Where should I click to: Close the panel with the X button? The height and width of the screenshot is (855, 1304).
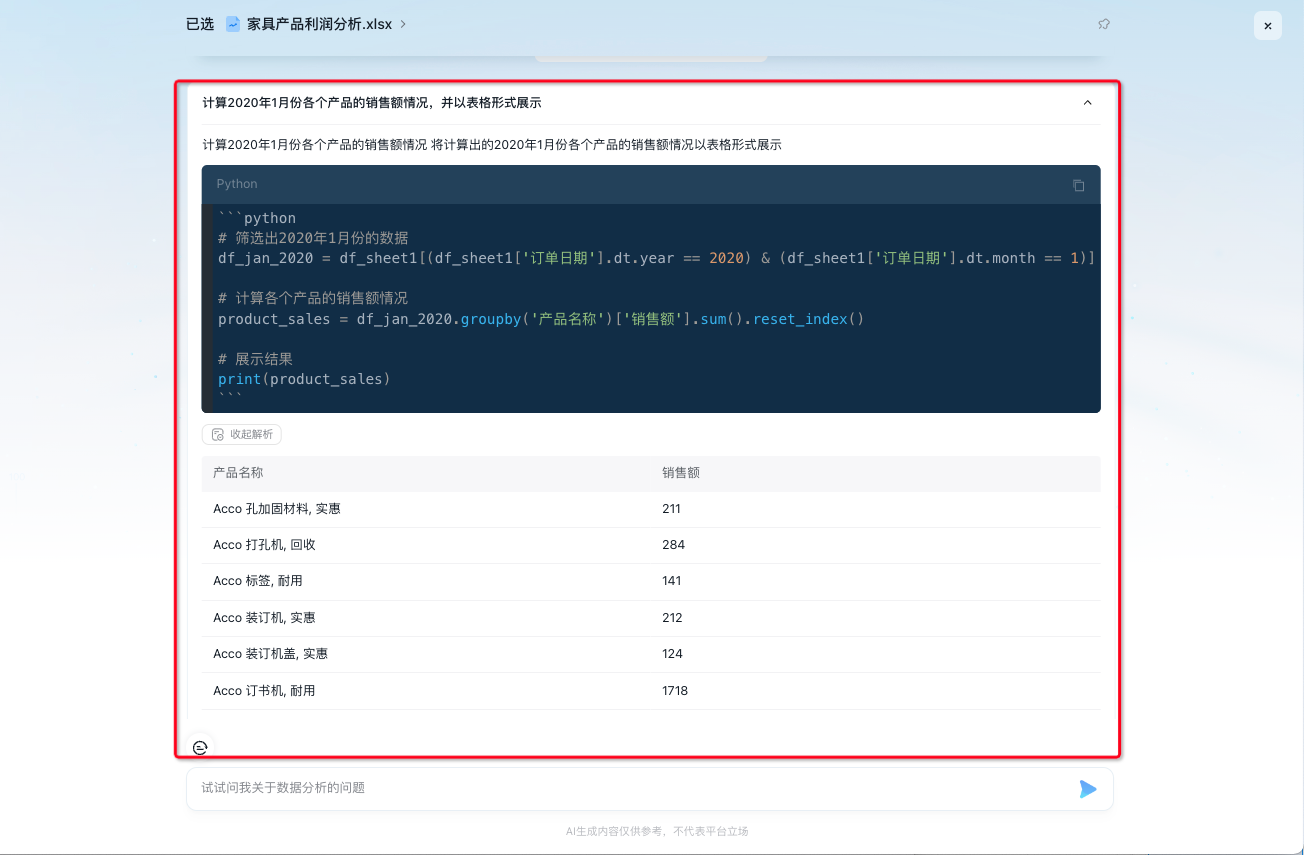point(1268,26)
